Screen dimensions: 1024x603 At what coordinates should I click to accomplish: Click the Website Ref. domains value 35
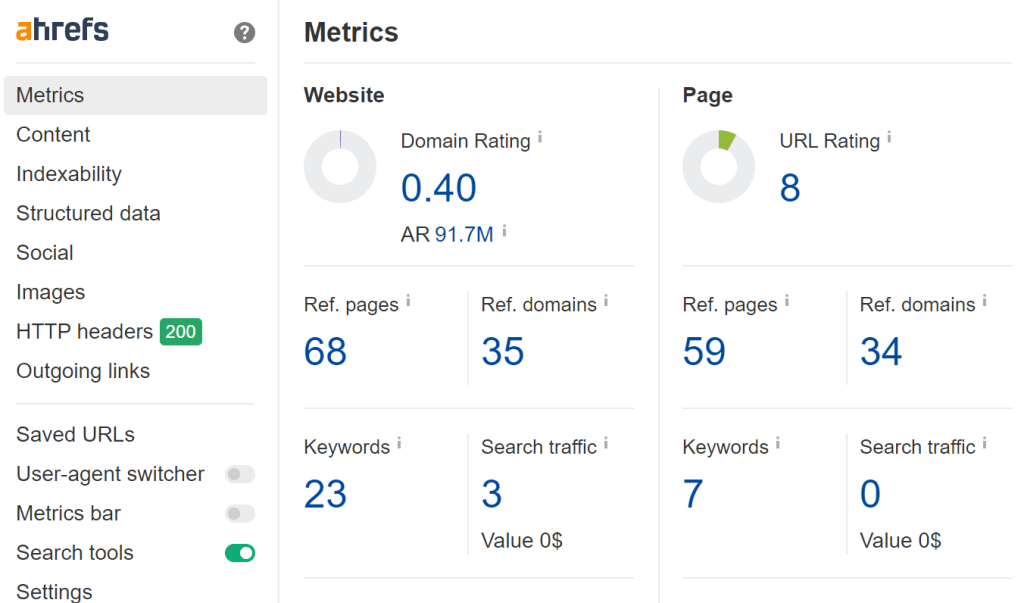502,351
